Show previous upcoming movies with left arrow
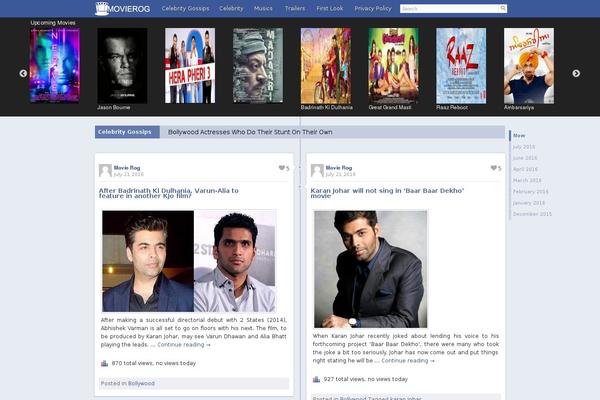 (23, 73)
